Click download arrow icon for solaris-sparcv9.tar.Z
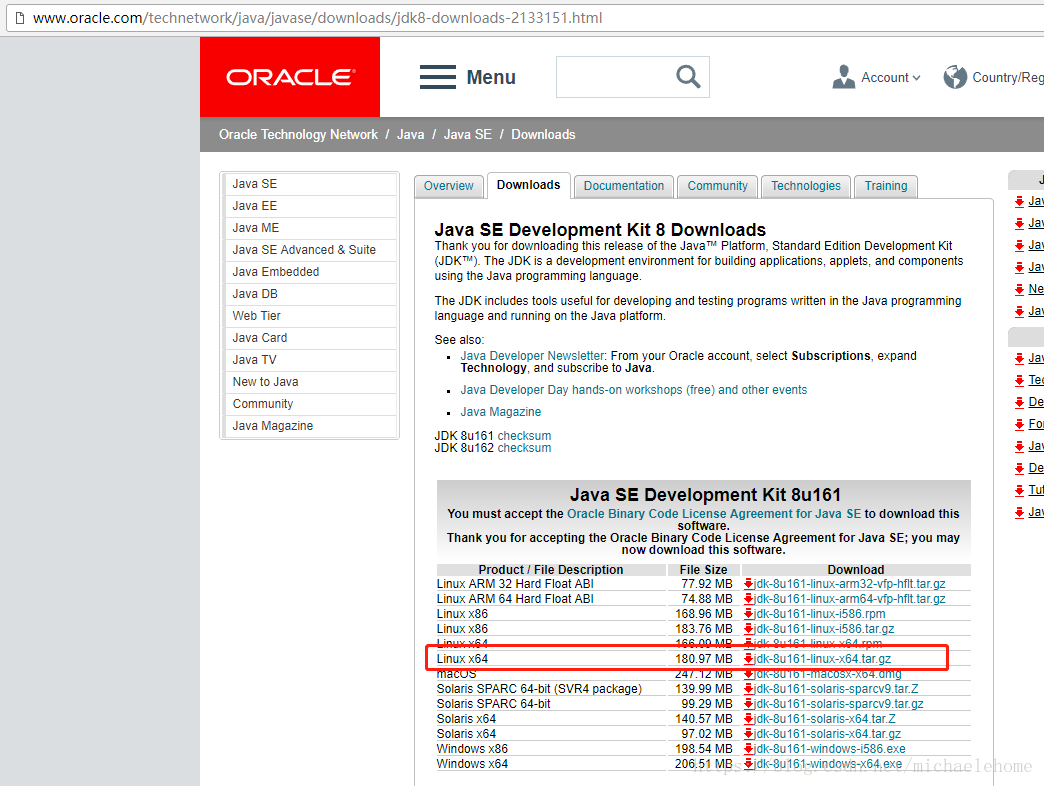Screen dimensions: 1044x786 pos(748,689)
